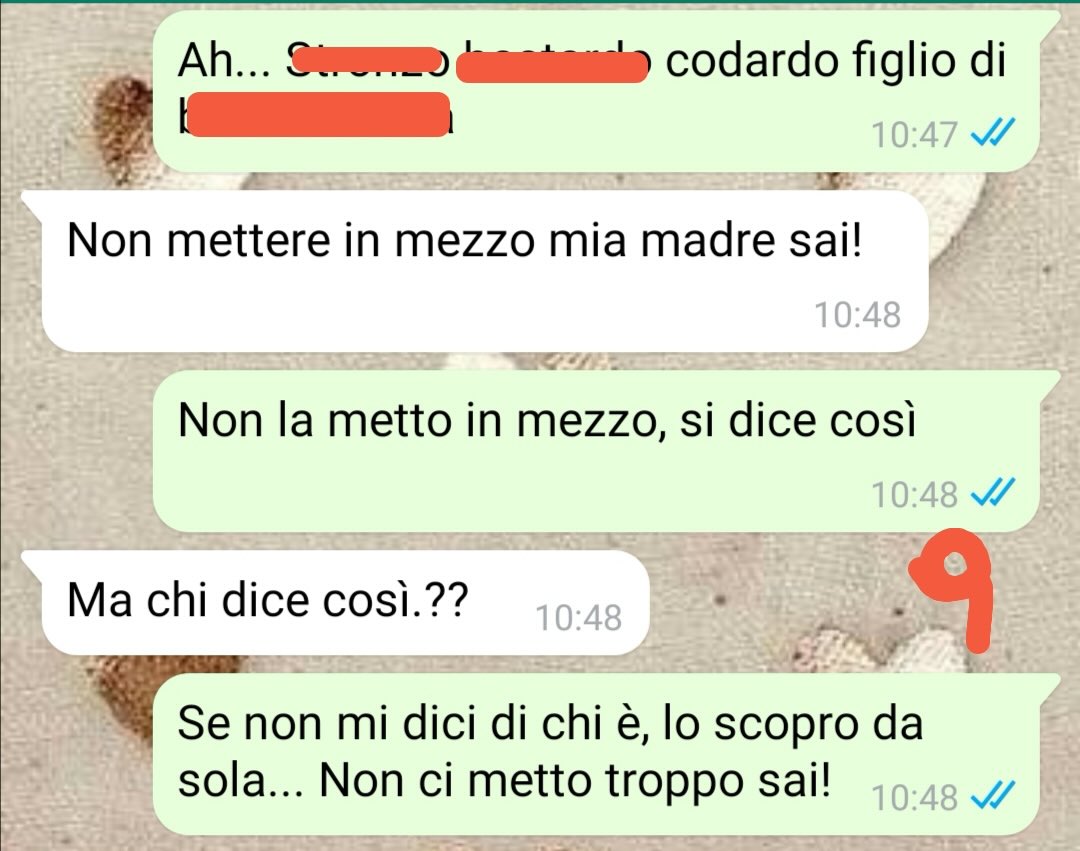Click the timestamp on the last green message
This screenshot has height=851, width=1080.
(x=914, y=798)
